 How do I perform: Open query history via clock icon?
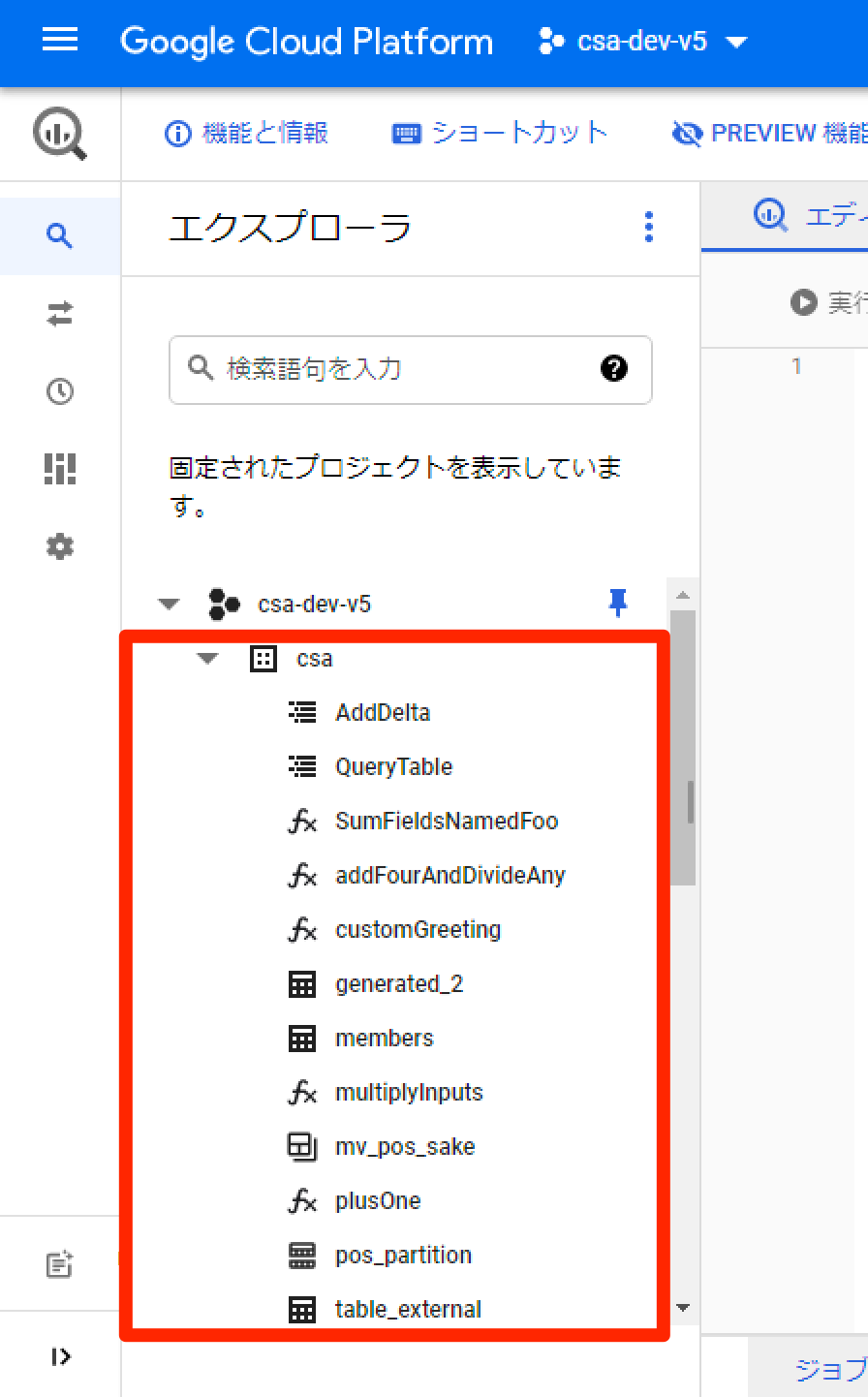pyautogui.click(x=59, y=391)
